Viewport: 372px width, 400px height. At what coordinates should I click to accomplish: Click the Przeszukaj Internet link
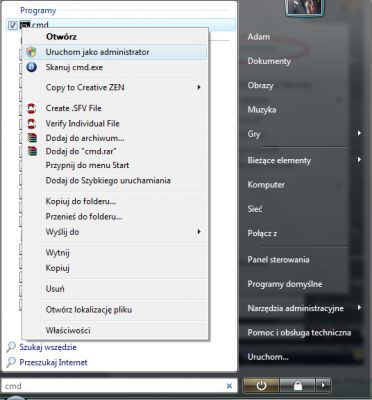pos(53,362)
